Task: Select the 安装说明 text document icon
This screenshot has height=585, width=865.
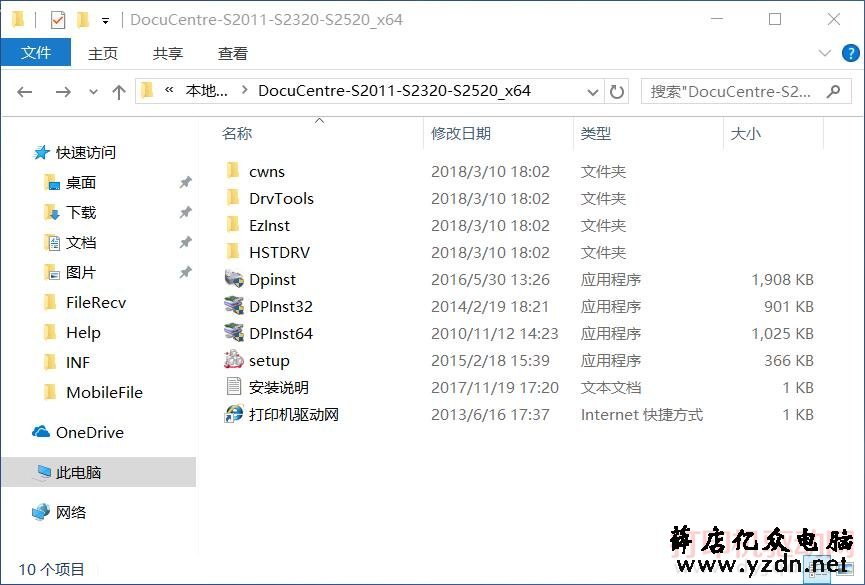Action: point(234,386)
